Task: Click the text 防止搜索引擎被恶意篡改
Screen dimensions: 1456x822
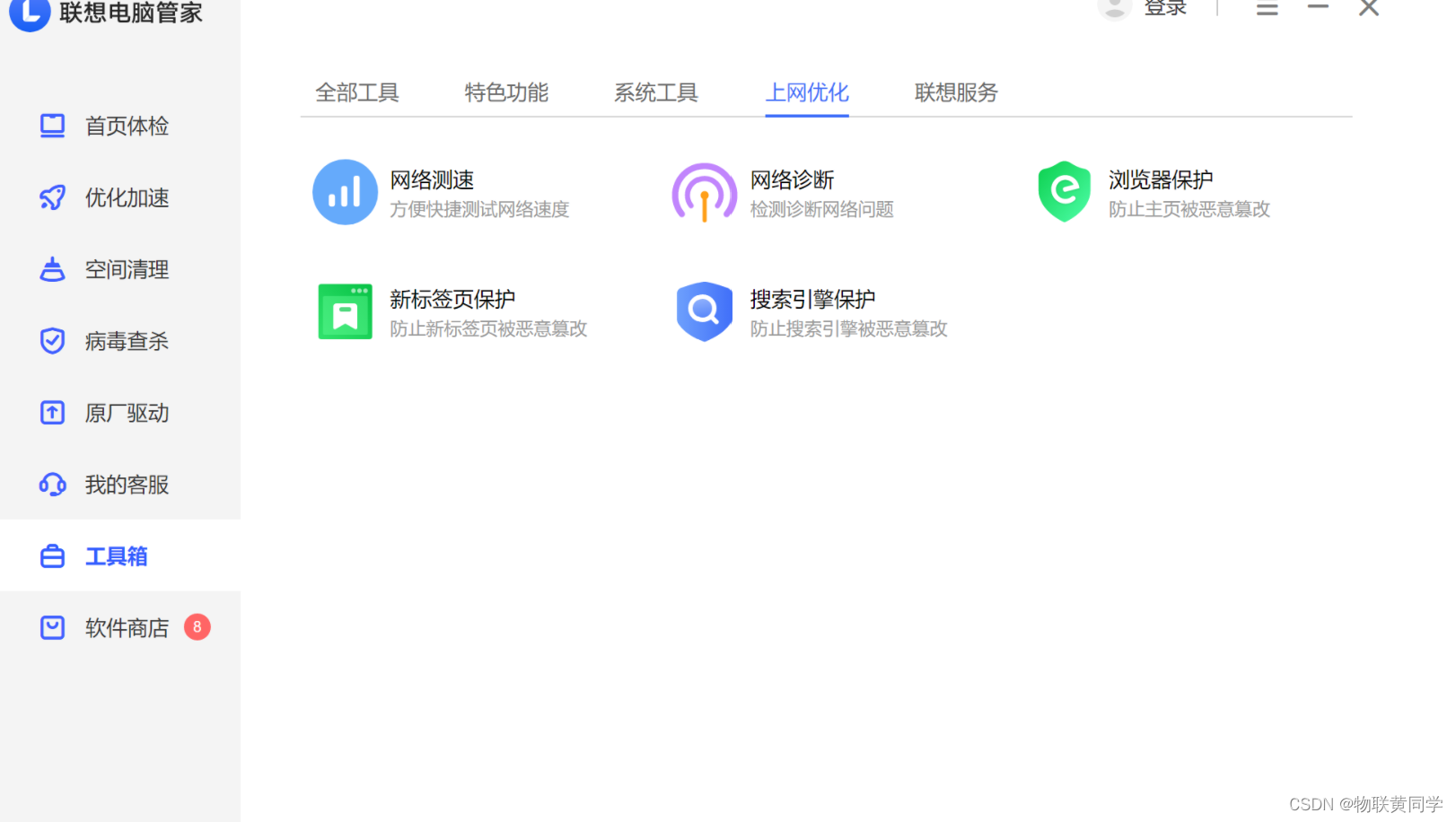Action: pyautogui.click(x=849, y=328)
